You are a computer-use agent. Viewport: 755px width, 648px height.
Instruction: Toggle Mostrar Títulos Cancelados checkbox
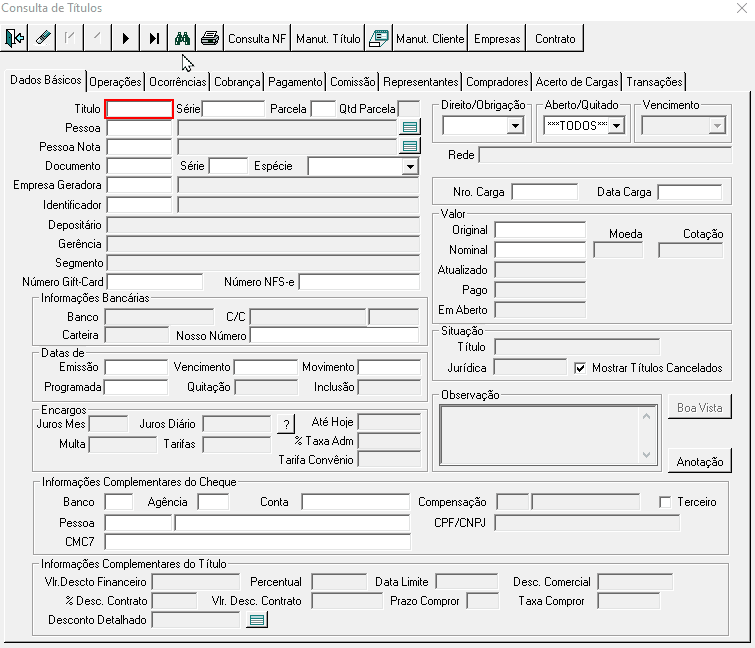(580, 368)
